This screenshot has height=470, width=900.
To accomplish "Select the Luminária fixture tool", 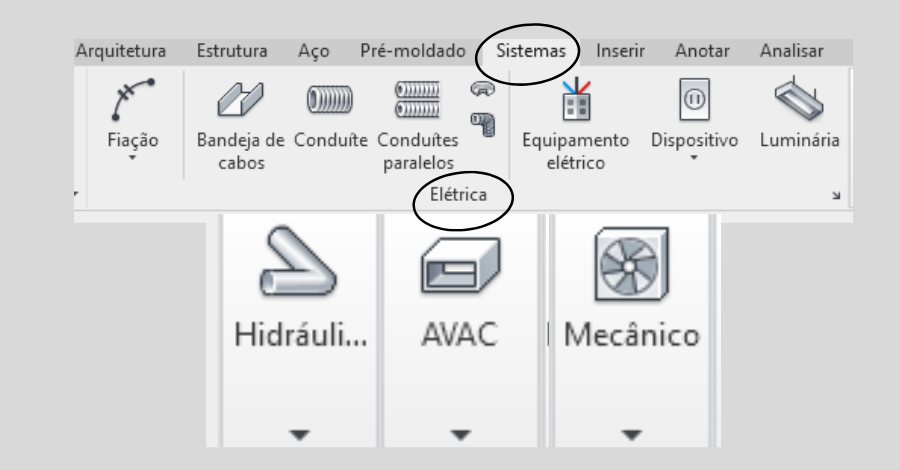I will tap(796, 99).
